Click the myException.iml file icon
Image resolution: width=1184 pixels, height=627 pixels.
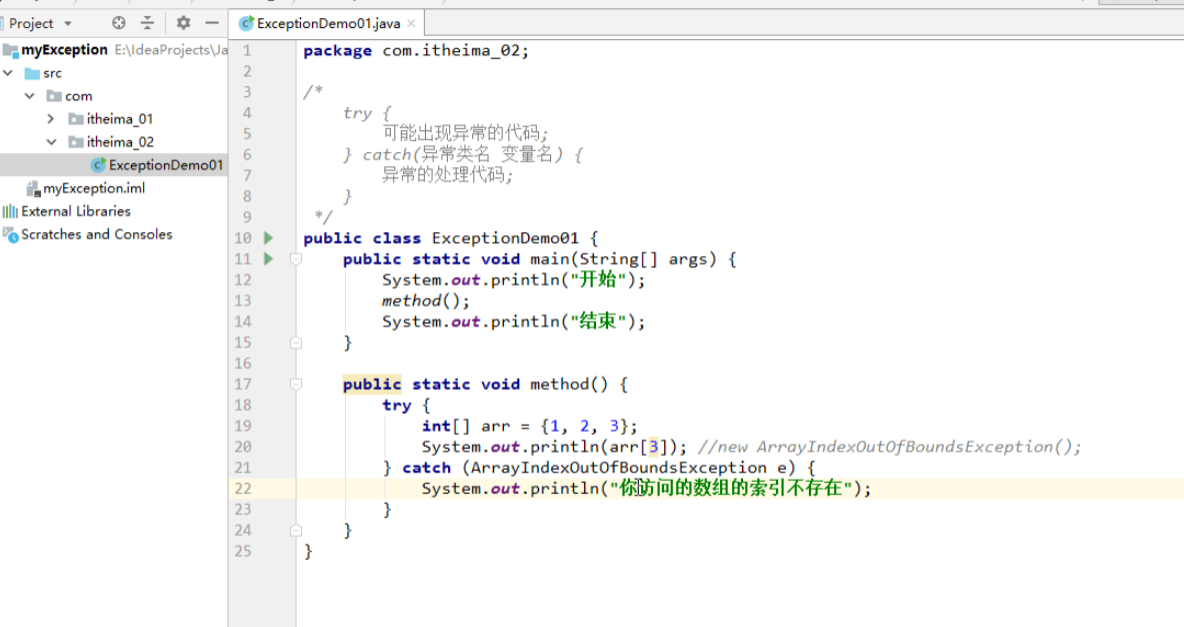tap(33, 188)
